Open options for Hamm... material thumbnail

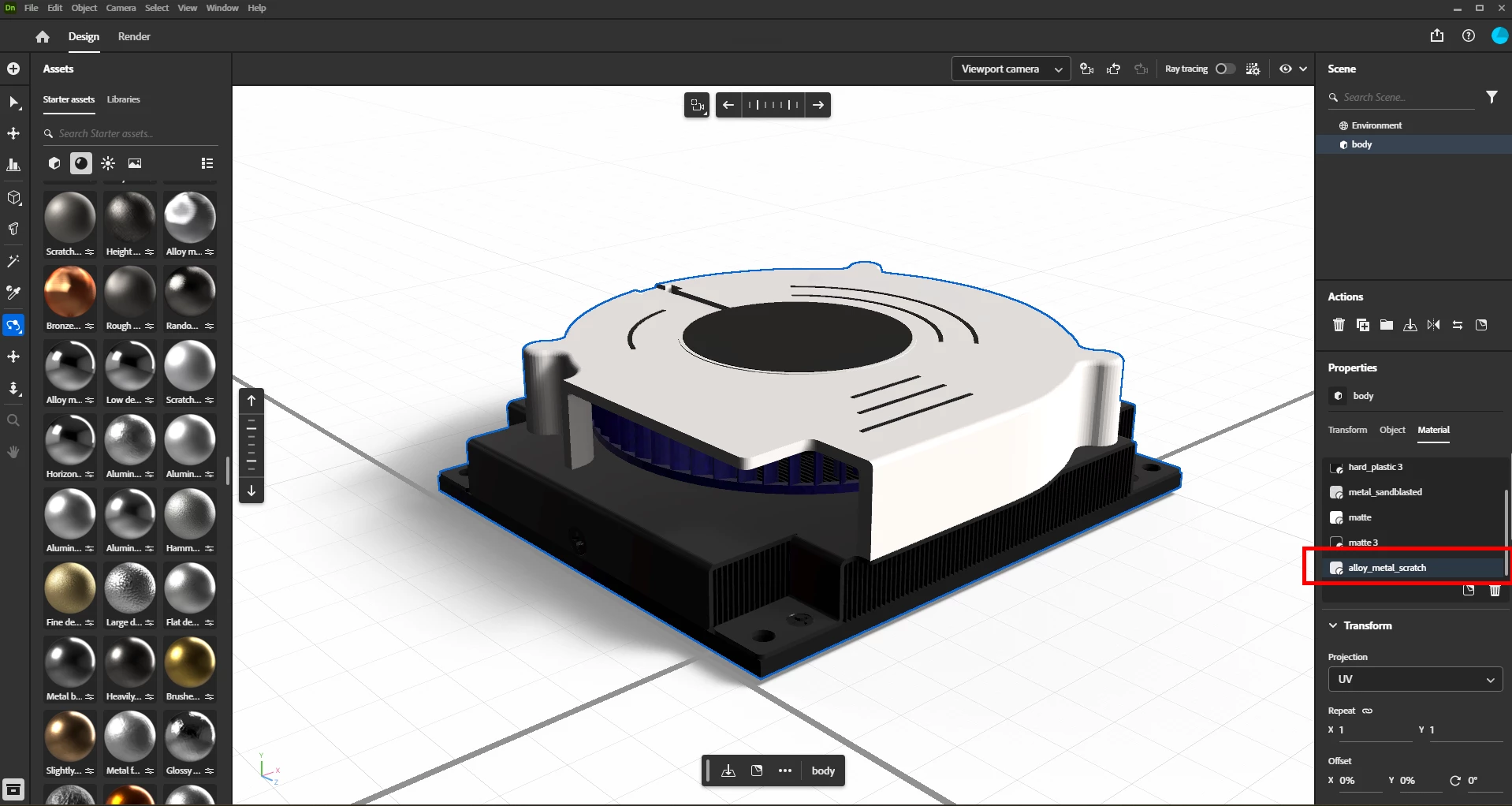point(209,548)
